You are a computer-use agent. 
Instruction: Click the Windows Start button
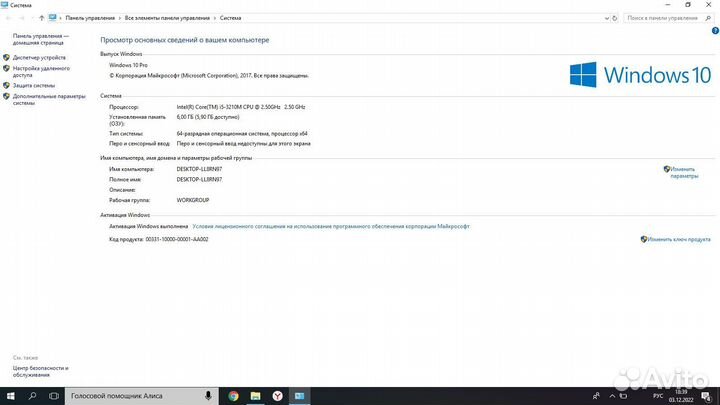click(10, 396)
